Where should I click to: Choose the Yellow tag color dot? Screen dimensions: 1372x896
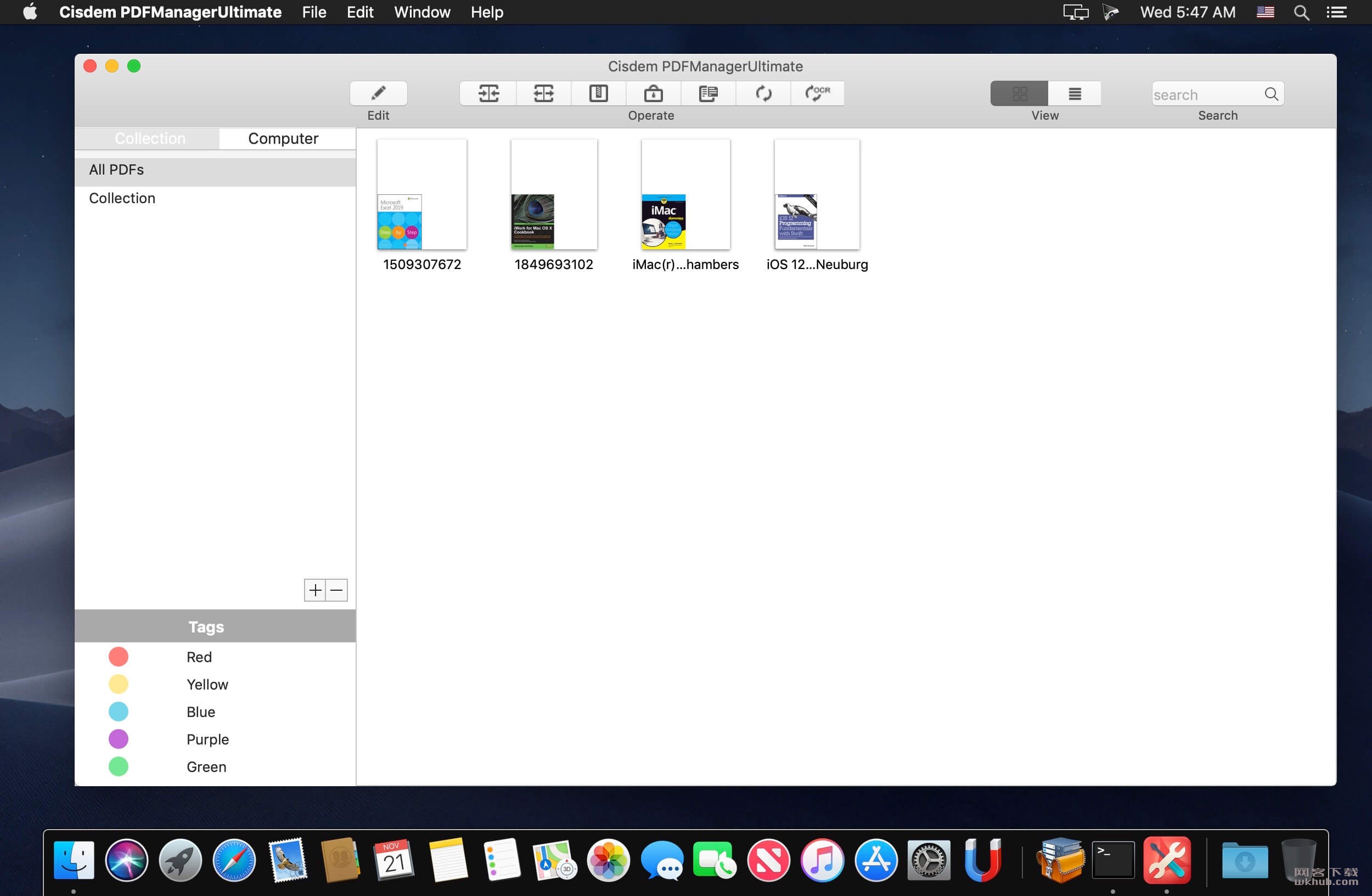(118, 685)
